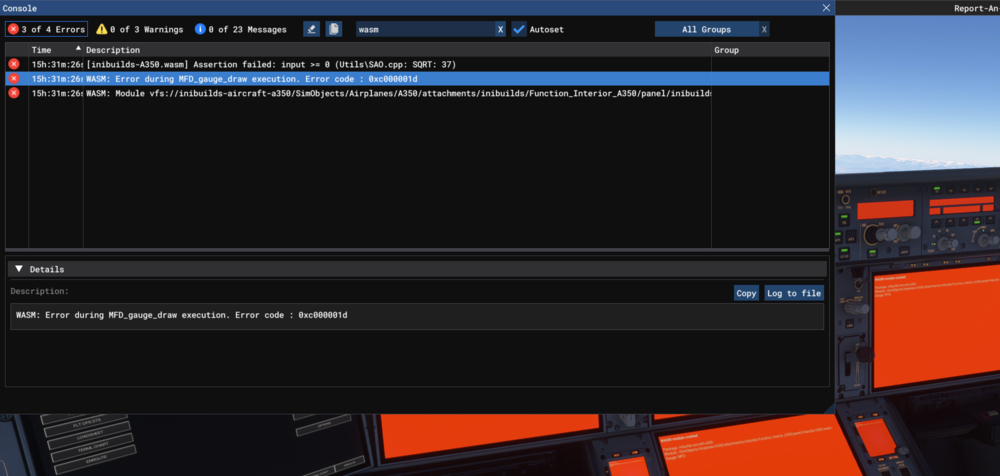Clear the wasm search text with X
This screenshot has height=476, width=1000.
click(500, 30)
